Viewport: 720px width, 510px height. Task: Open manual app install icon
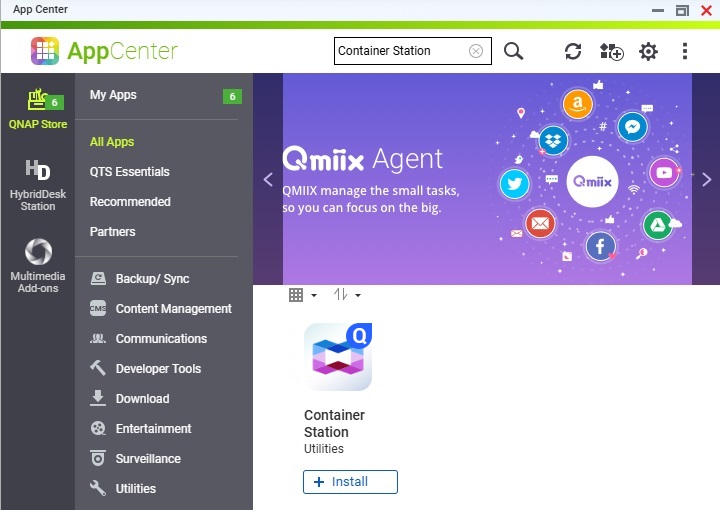pos(611,52)
